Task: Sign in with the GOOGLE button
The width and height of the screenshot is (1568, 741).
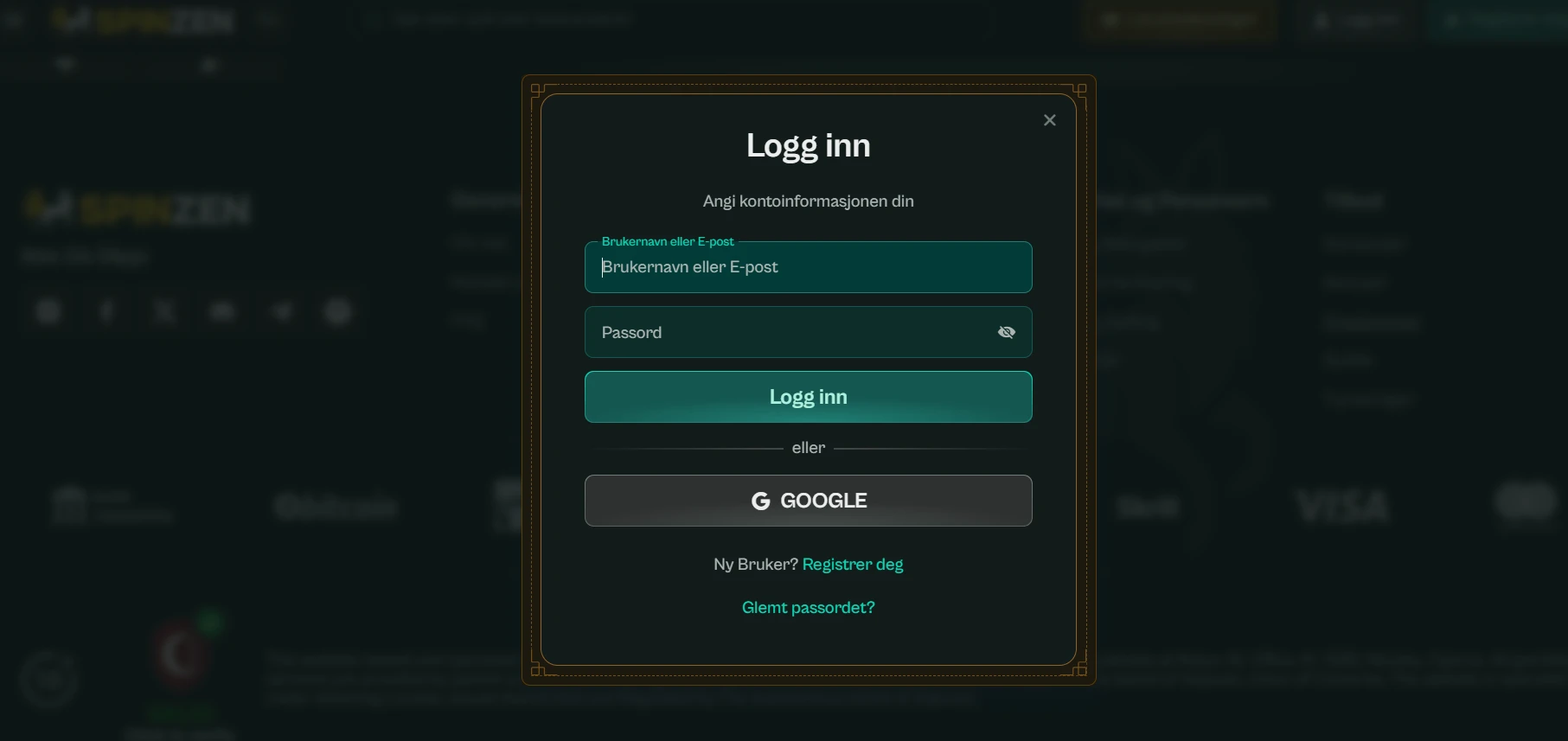Action: (808, 501)
